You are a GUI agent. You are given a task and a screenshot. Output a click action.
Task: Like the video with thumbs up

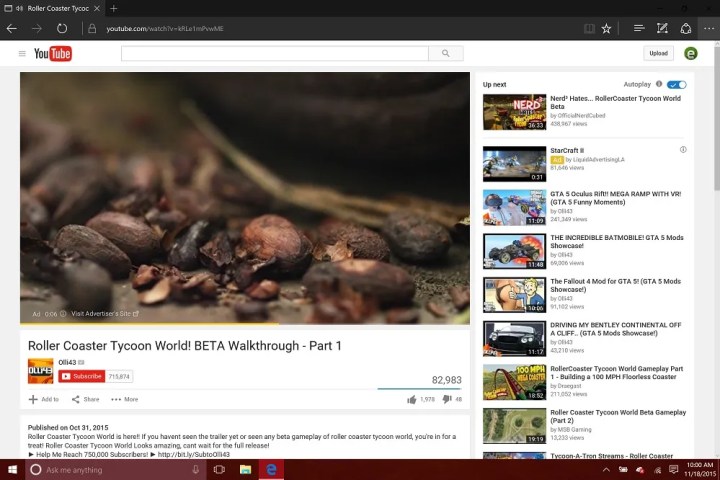(x=411, y=400)
